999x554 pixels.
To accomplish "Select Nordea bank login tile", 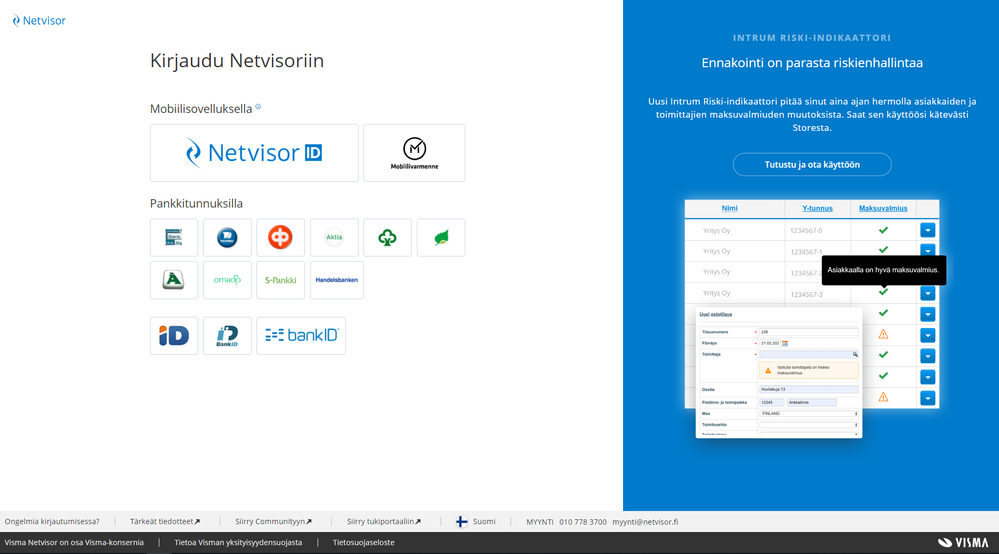I will point(227,238).
